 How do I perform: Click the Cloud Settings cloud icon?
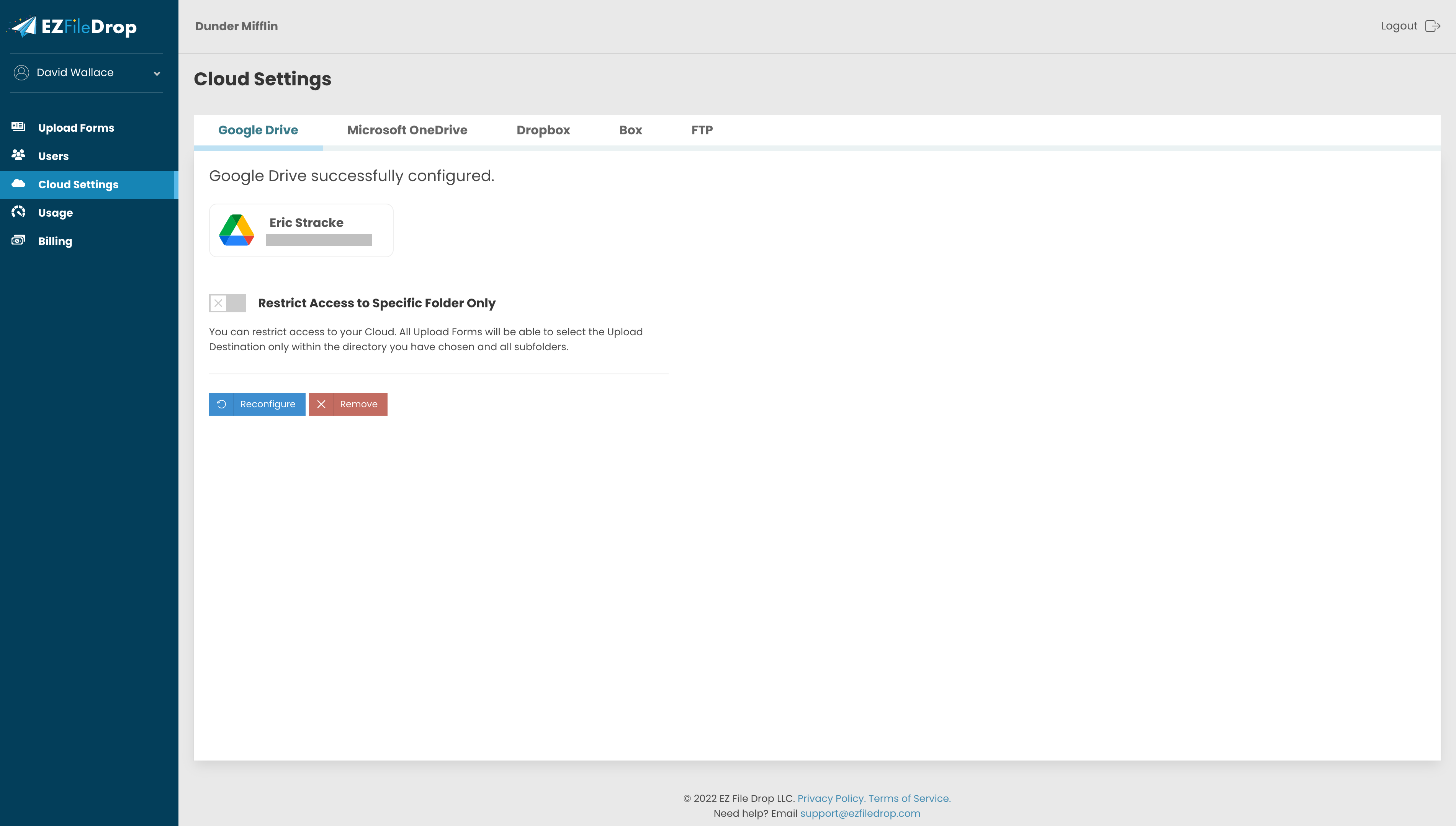point(18,184)
